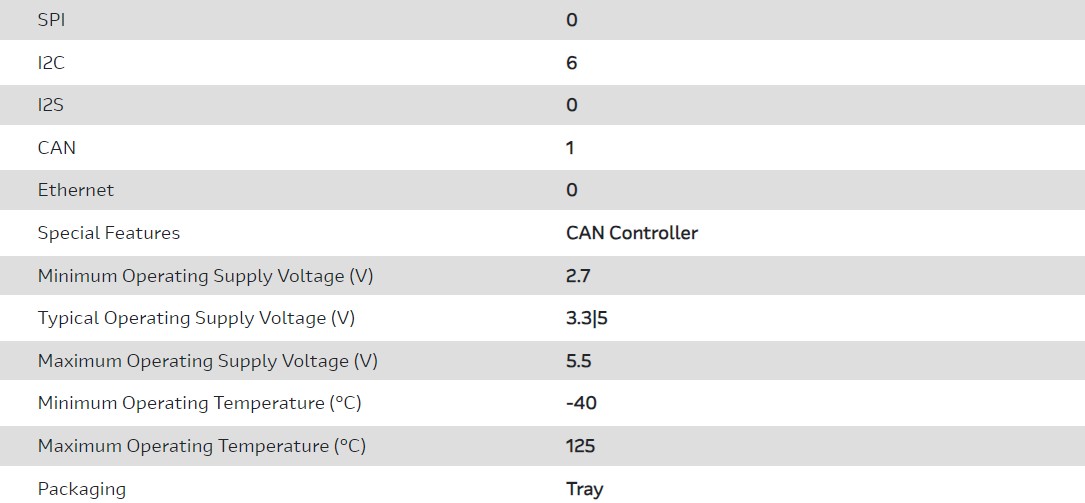The height and width of the screenshot is (503, 1085).
Task: Click the -40 temperature value
Action: (x=581, y=403)
